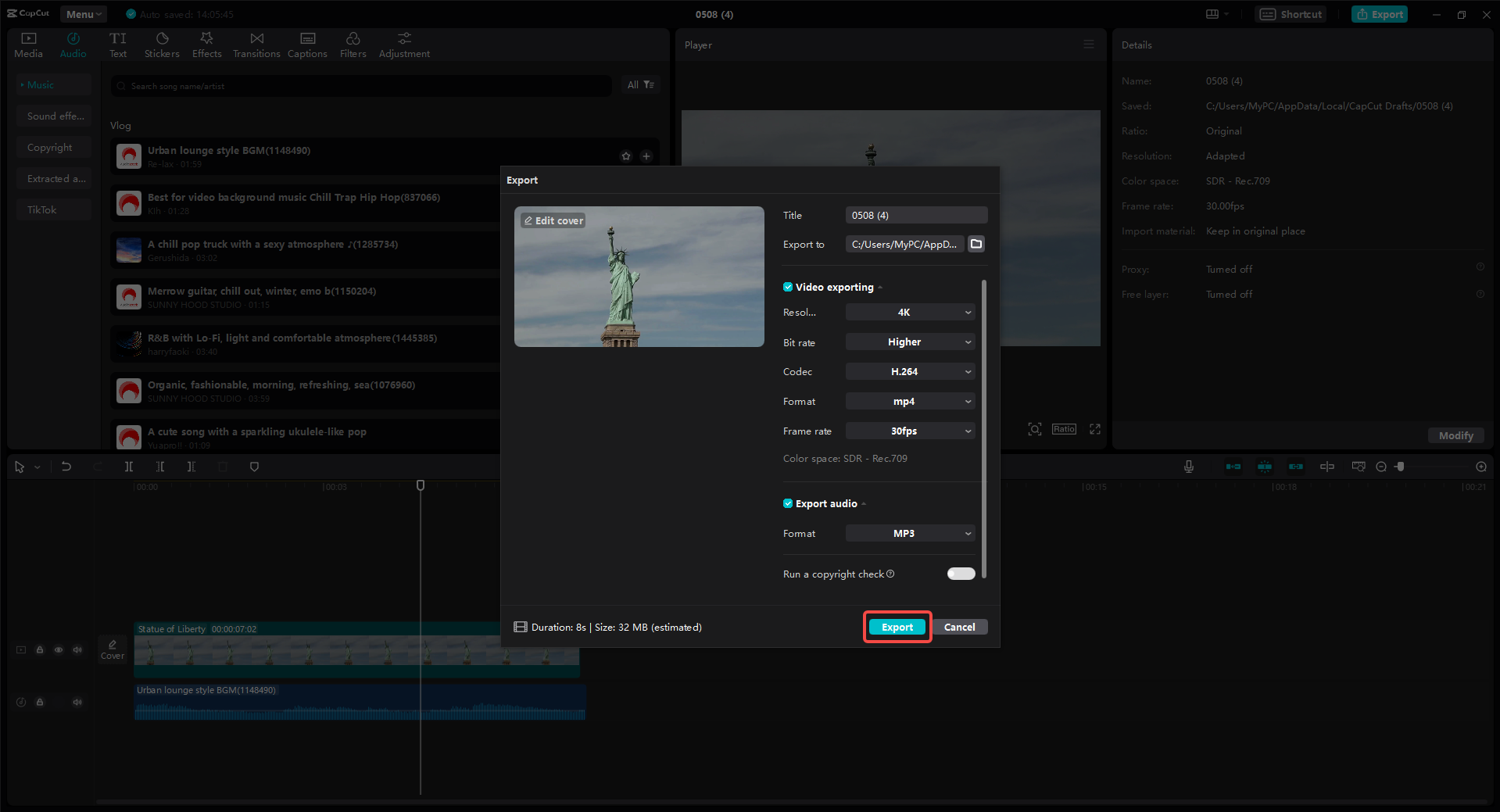
Task: Select the Split tool in the timeline toolbar
Action: click(129, 467)
